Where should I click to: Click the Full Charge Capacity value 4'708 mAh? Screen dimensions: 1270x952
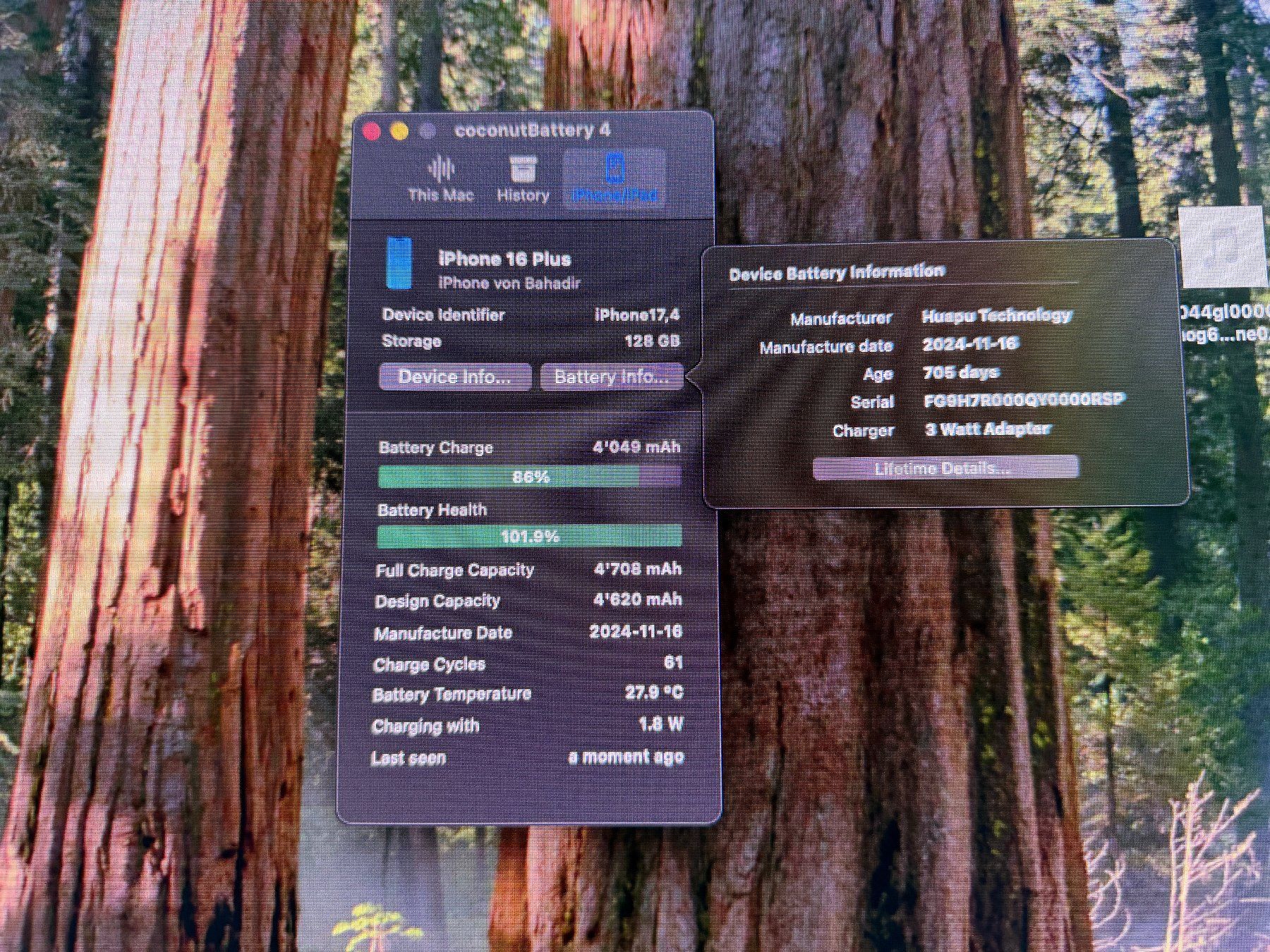638,569
